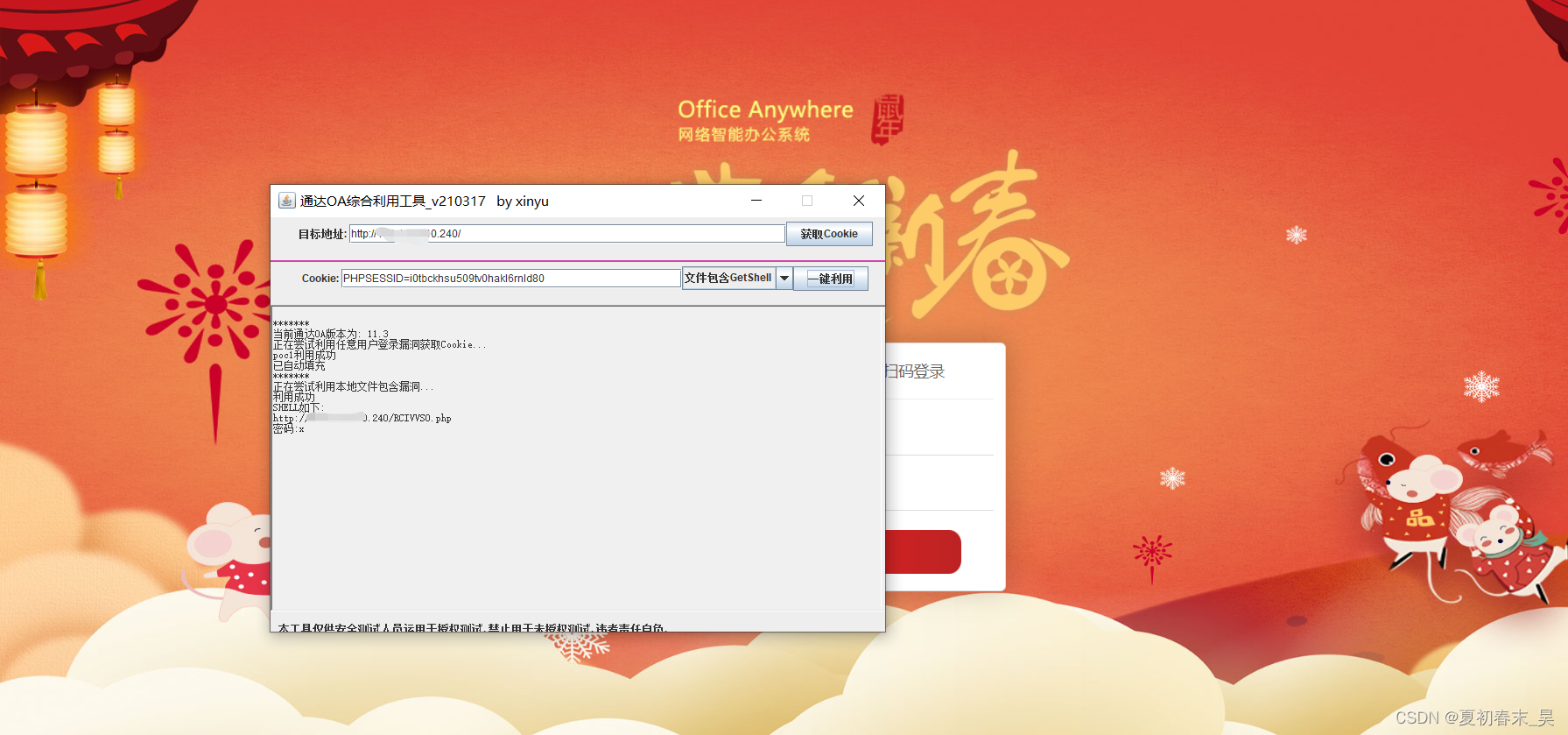
Task: Focus the Cookie PHPSESSID input field
Action: coord(510,279)
